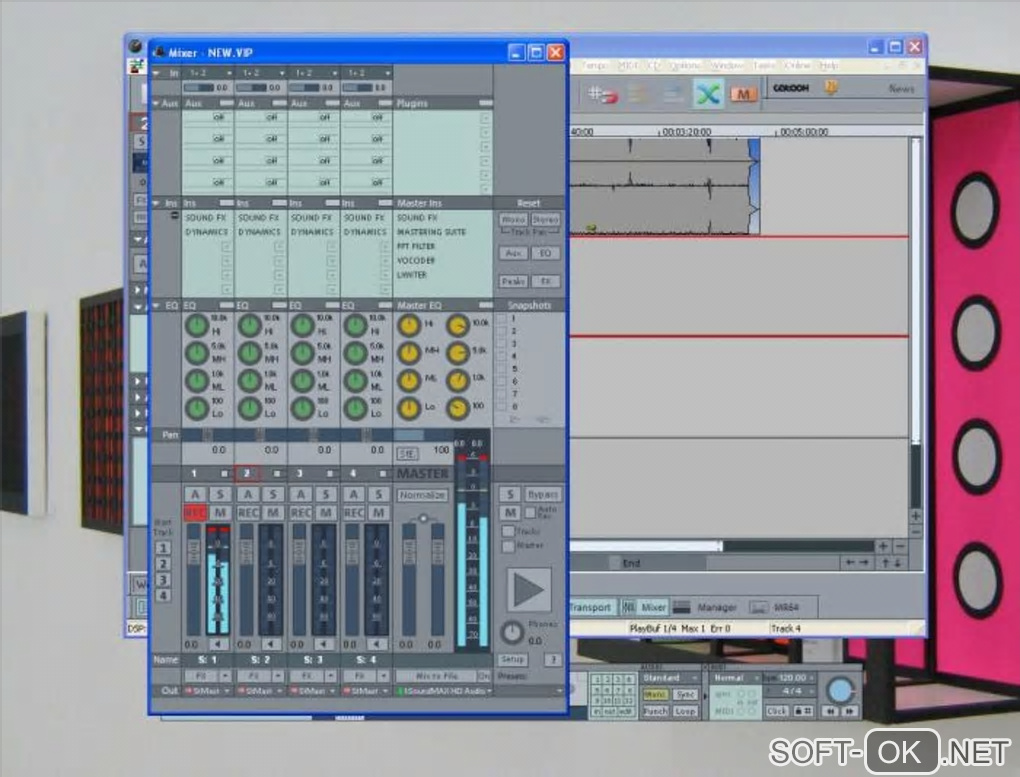Disarm the red REC on channel 1
Viewport: 1020px width, 777px height.
point(195,513)
